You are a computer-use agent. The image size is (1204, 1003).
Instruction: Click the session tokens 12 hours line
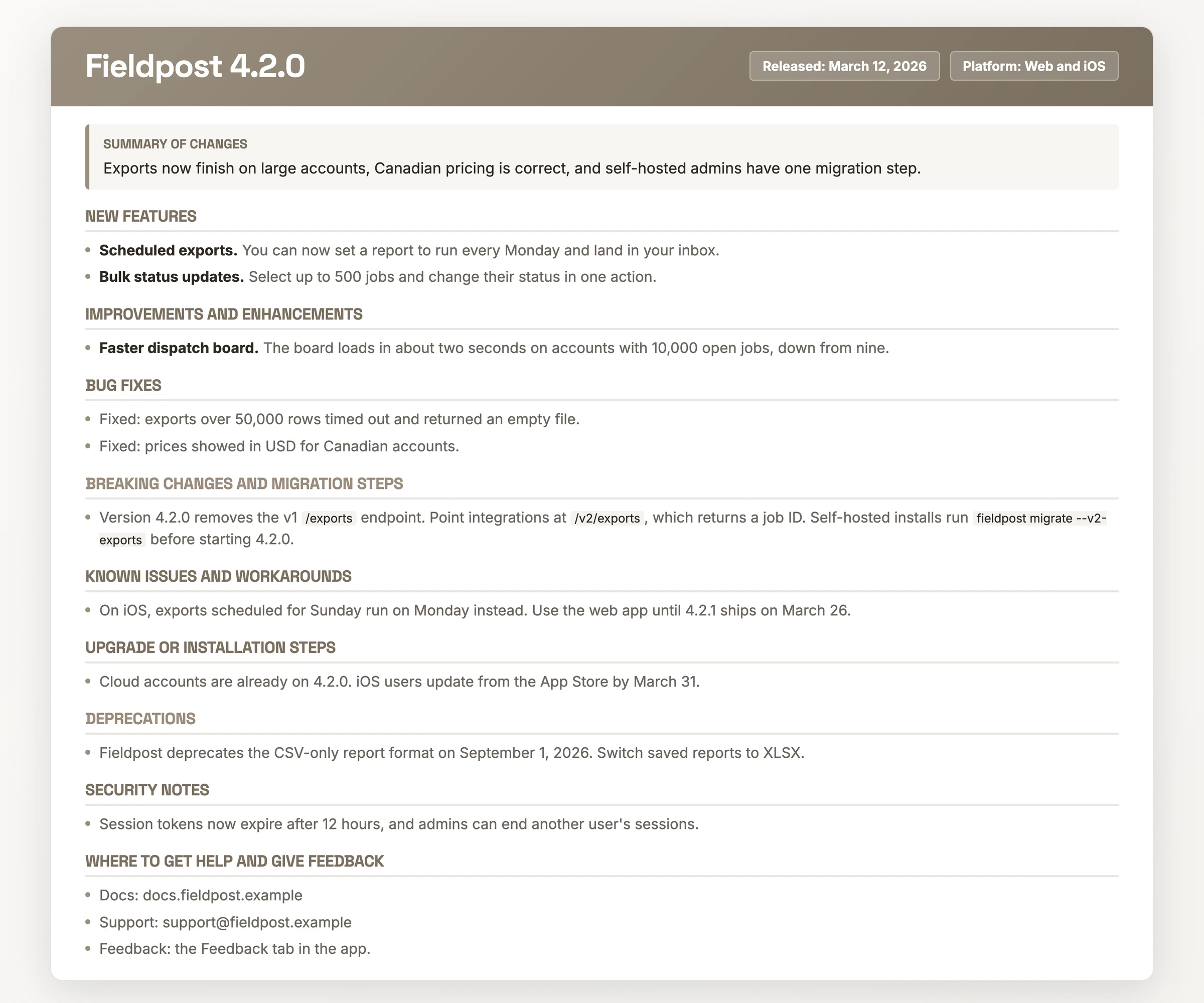[399, 824]
